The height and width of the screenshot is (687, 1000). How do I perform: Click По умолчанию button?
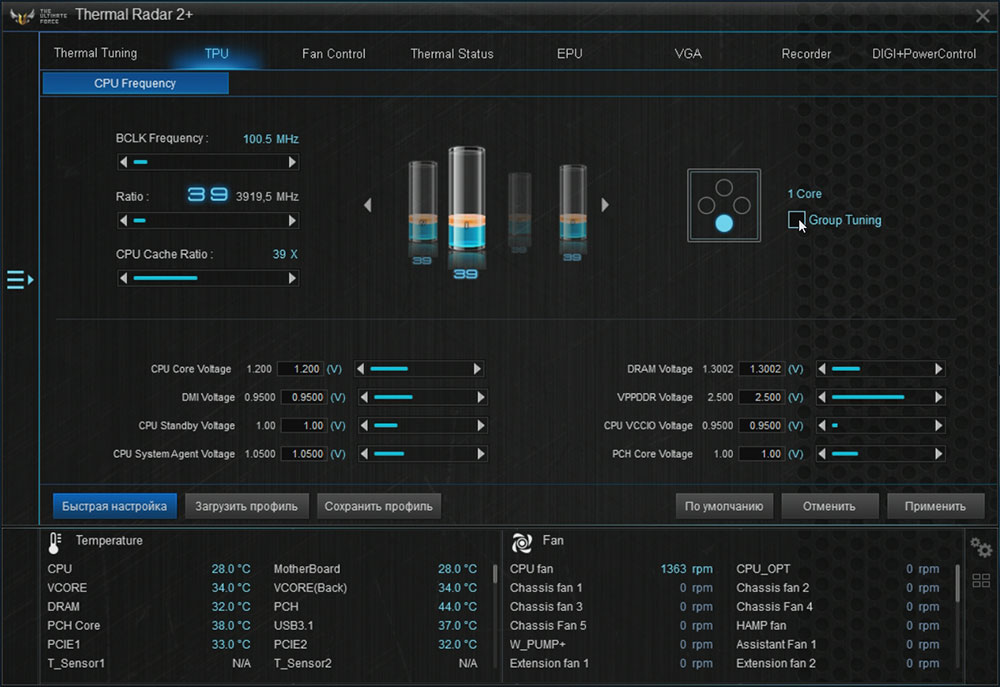[724, 506]
